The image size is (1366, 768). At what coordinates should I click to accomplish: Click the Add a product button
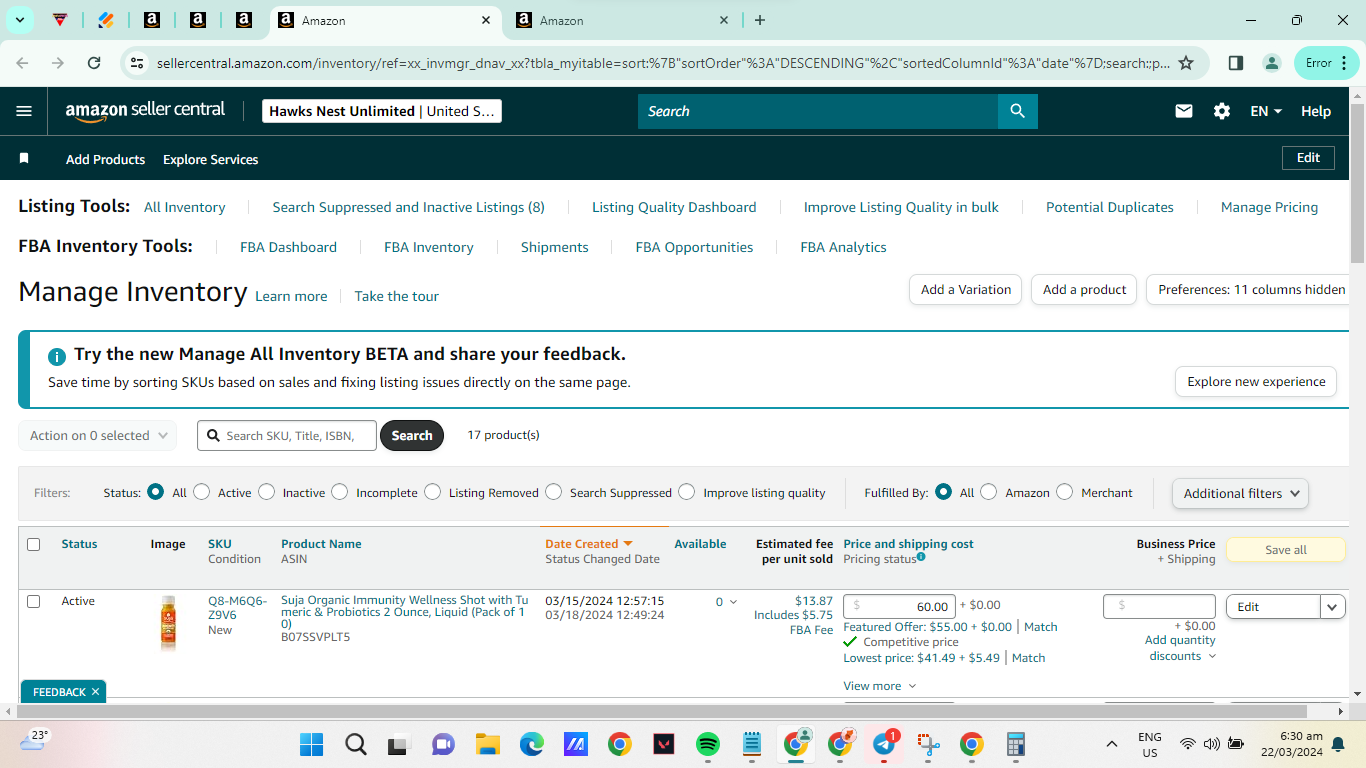1084,290
